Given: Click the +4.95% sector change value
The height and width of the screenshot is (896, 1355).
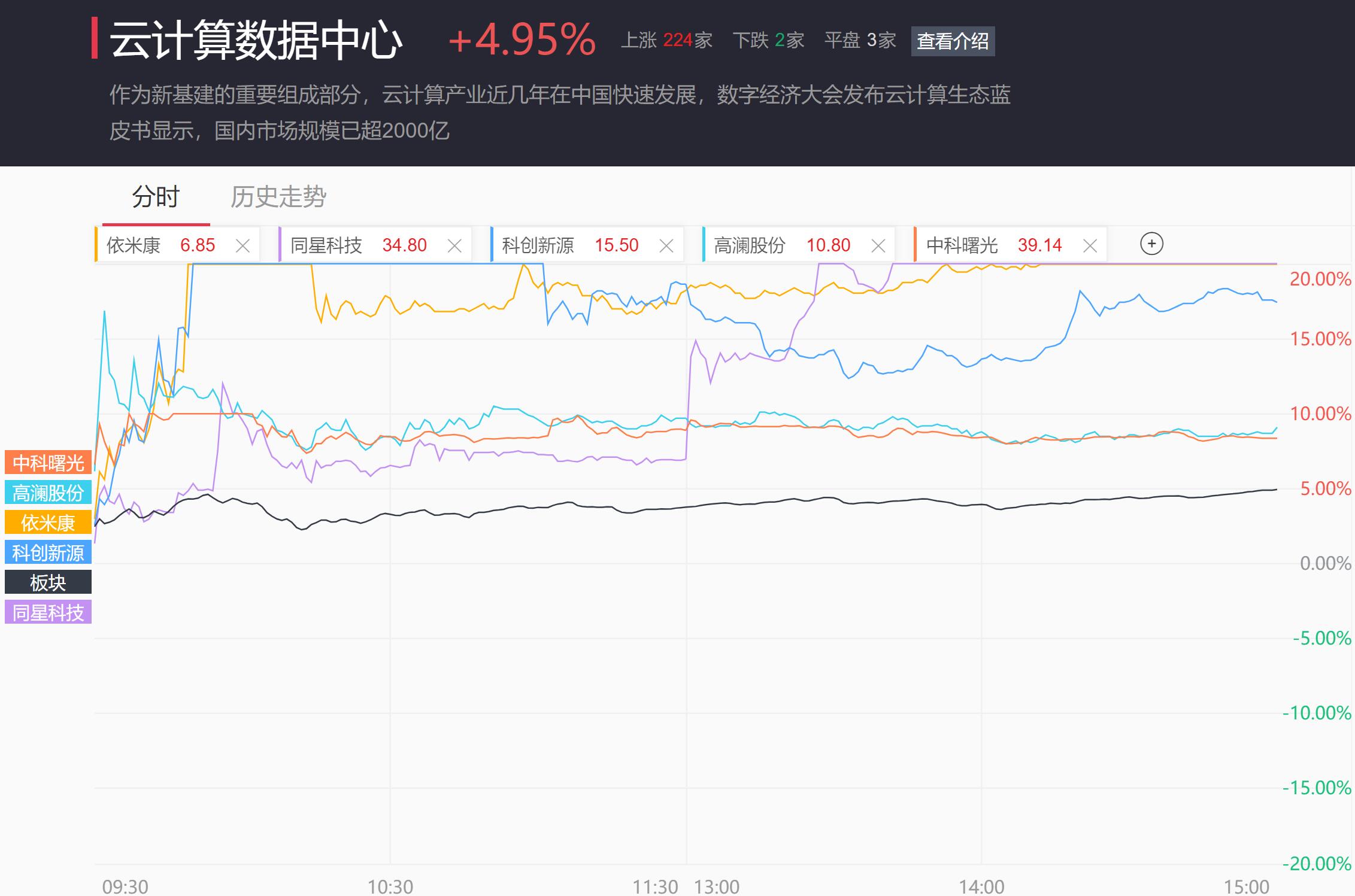Looking at the screenshot, I should [522, 40].
